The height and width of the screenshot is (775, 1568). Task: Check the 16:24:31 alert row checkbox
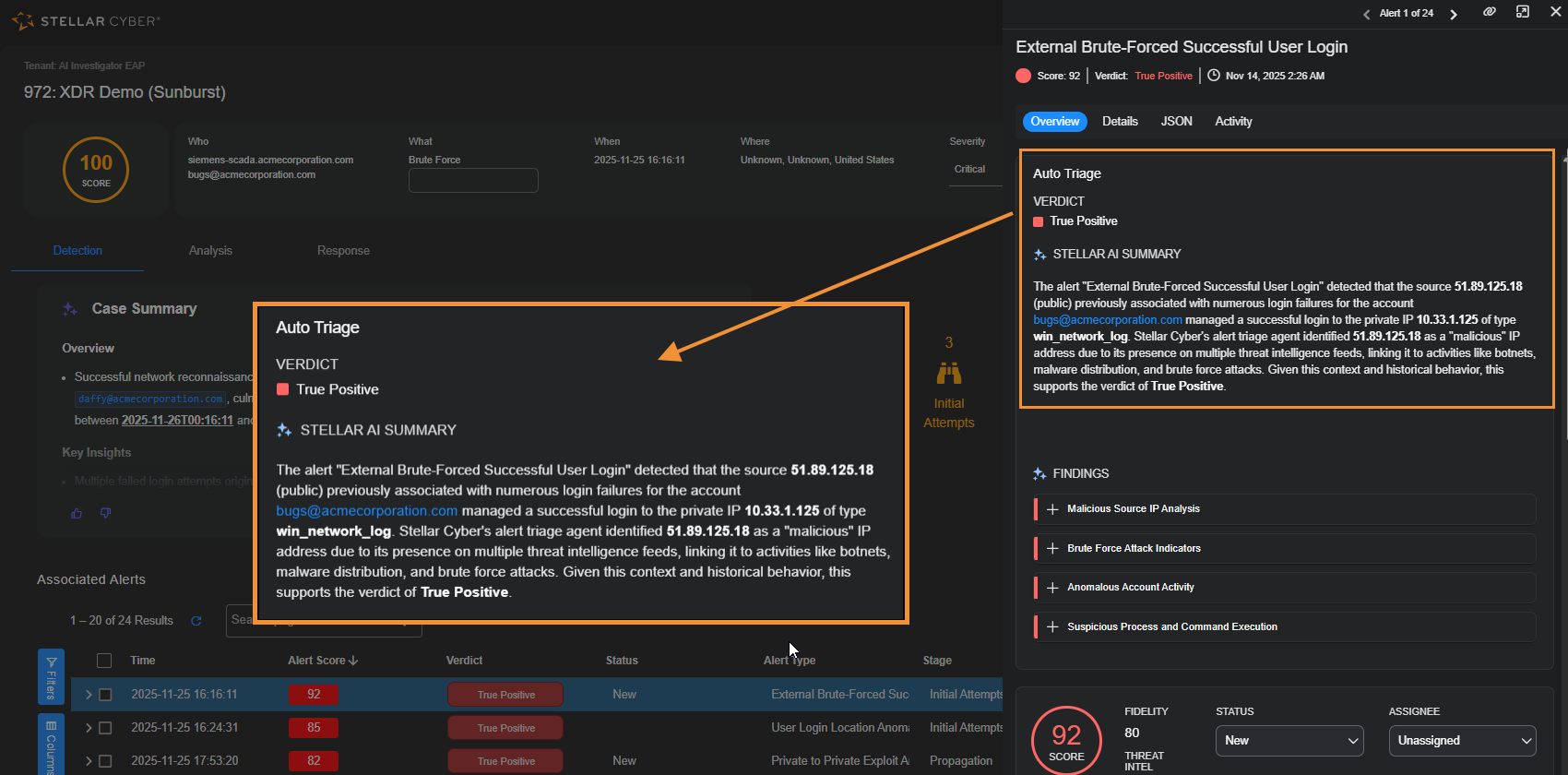pyautogui.click(x=105, y=728)
